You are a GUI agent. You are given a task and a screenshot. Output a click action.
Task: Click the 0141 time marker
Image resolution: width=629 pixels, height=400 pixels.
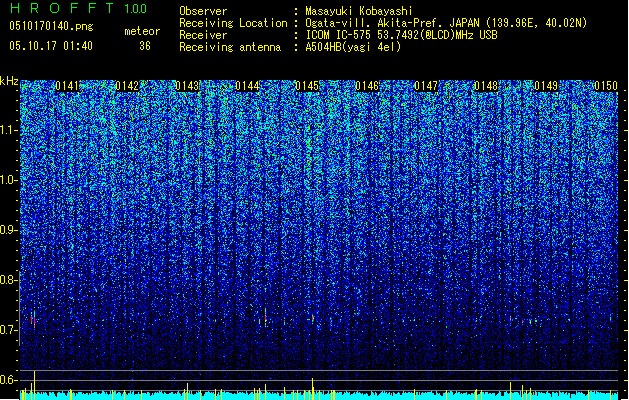click(67, 86)
